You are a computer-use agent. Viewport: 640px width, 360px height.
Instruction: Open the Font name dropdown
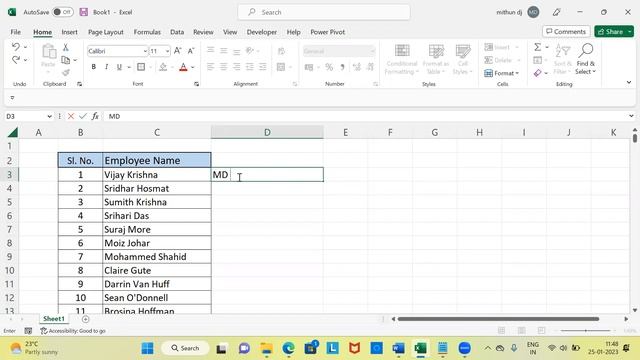(x=145, y=51)
